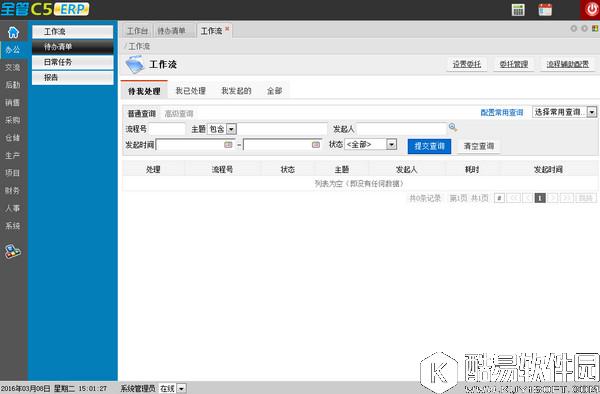
Task: Expand the 状态 <全部> dropdown
Action: pos(391,145)
